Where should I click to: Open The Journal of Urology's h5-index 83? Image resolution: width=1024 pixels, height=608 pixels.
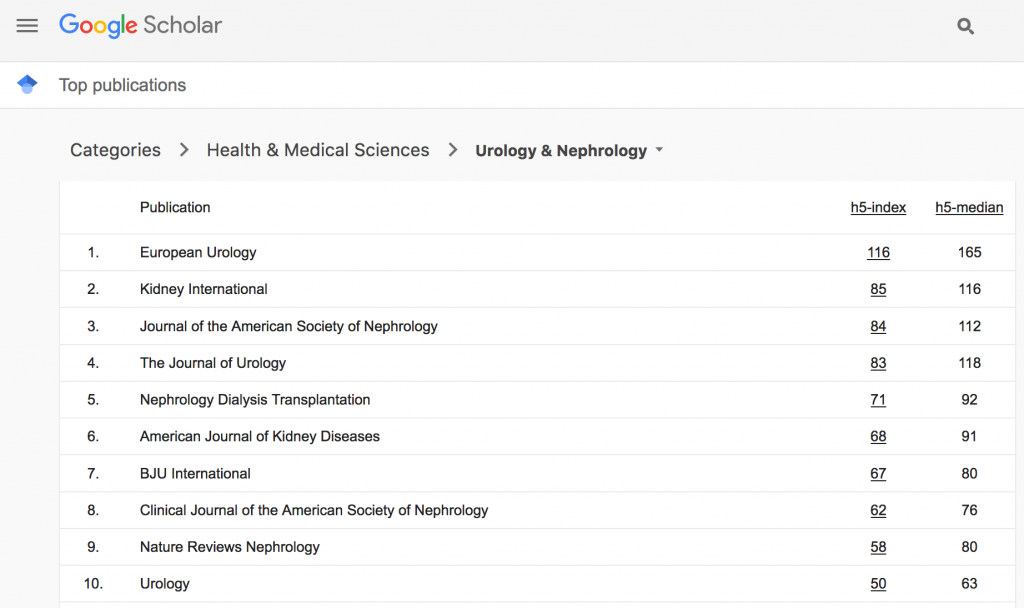tap(878, 364)
